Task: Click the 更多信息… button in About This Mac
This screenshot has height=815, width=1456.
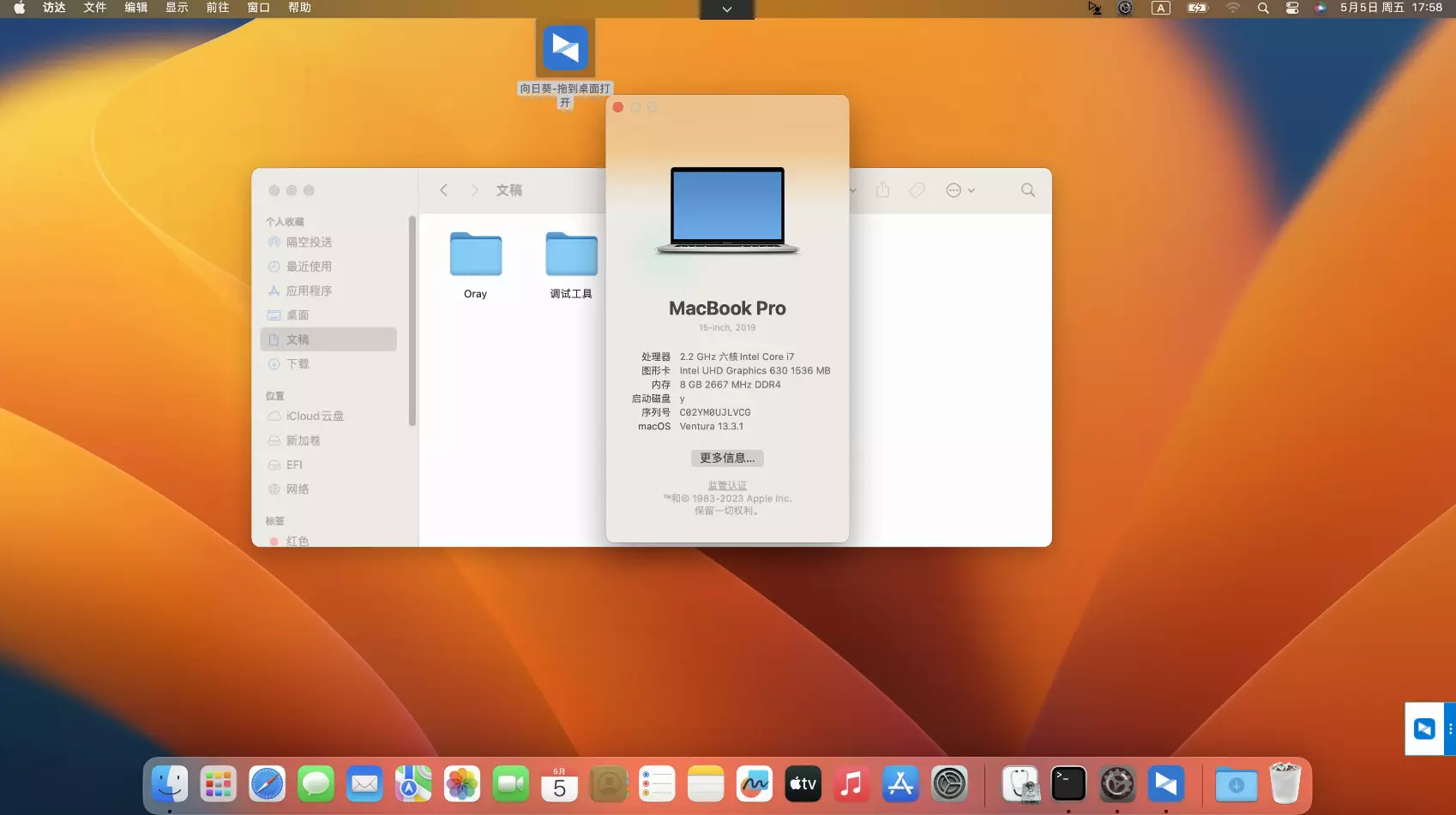Action: 726,458
